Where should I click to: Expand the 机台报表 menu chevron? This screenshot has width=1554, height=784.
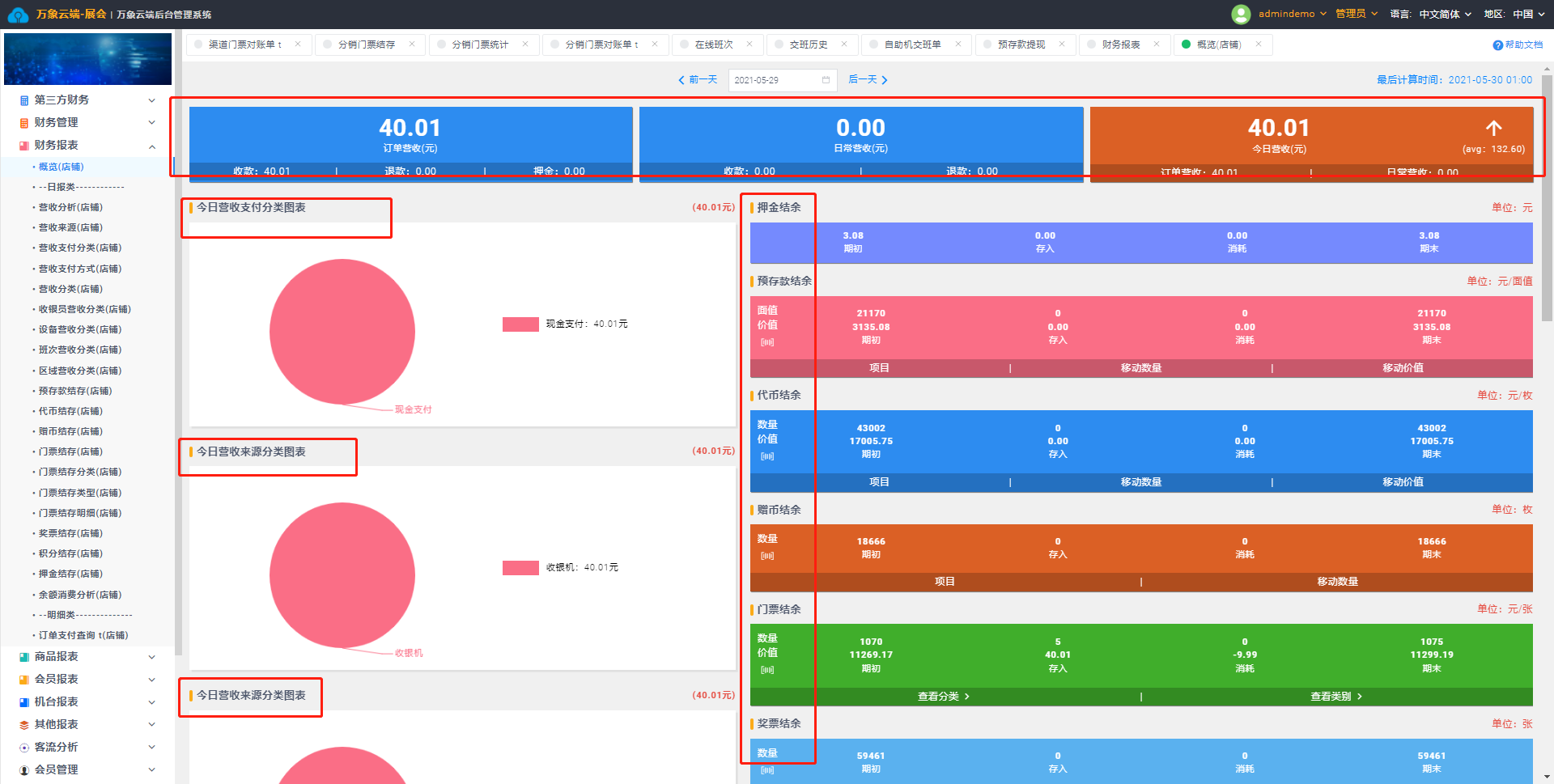151,702
